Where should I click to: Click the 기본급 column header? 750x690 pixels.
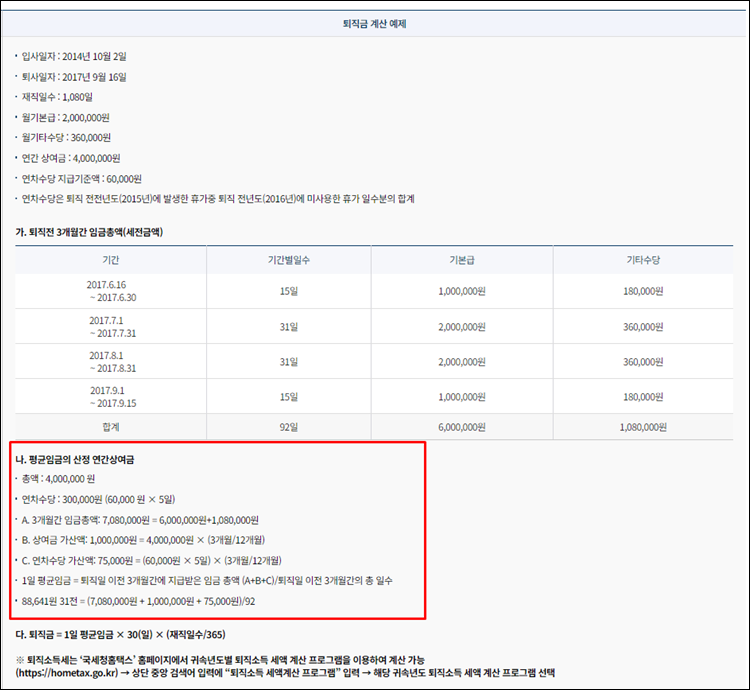[462, 260]
